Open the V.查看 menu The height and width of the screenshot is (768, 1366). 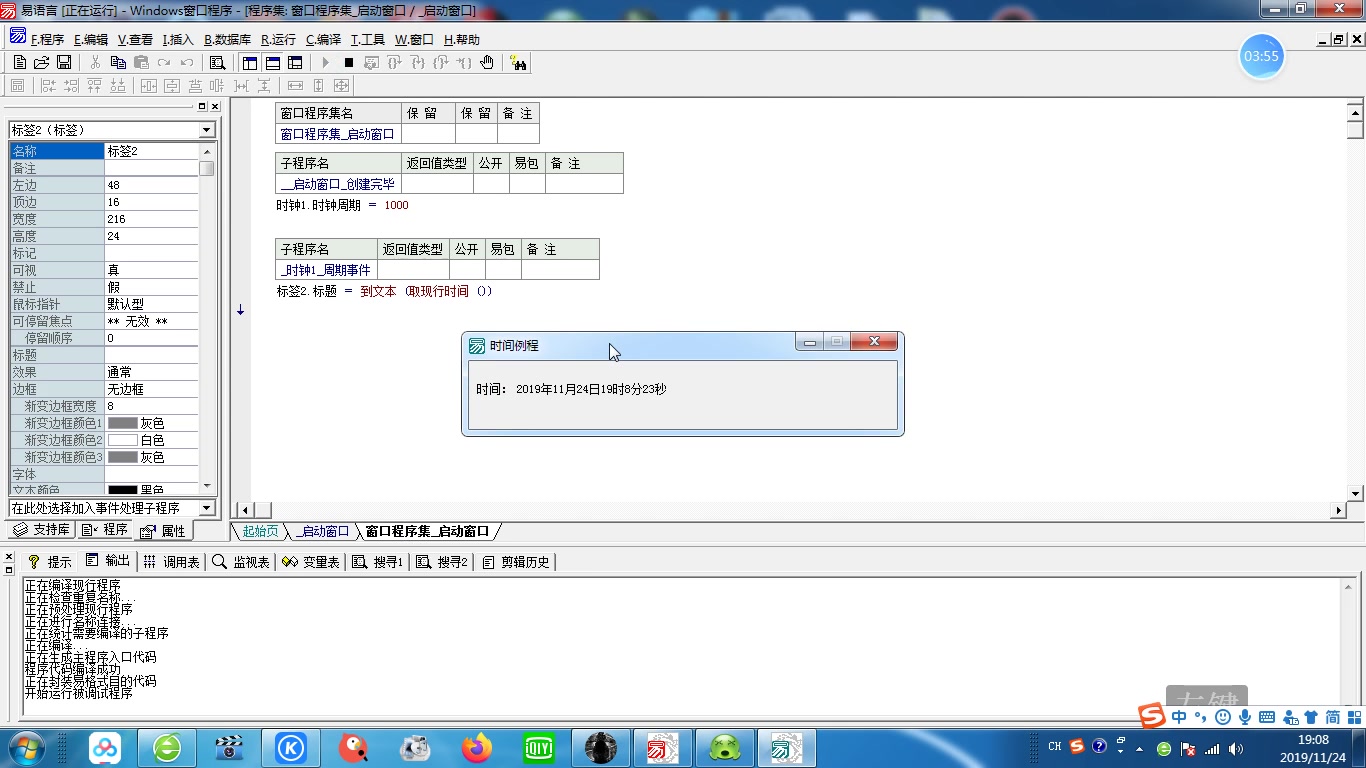click(135, 40)
